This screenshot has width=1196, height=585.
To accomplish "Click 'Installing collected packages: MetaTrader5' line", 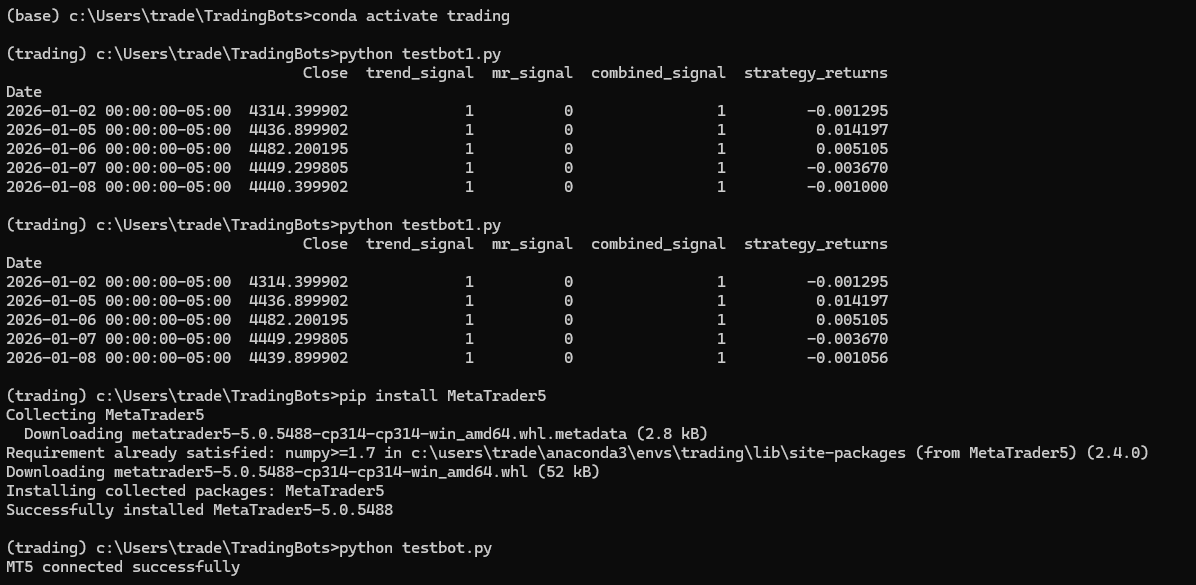I will [195, 491].
